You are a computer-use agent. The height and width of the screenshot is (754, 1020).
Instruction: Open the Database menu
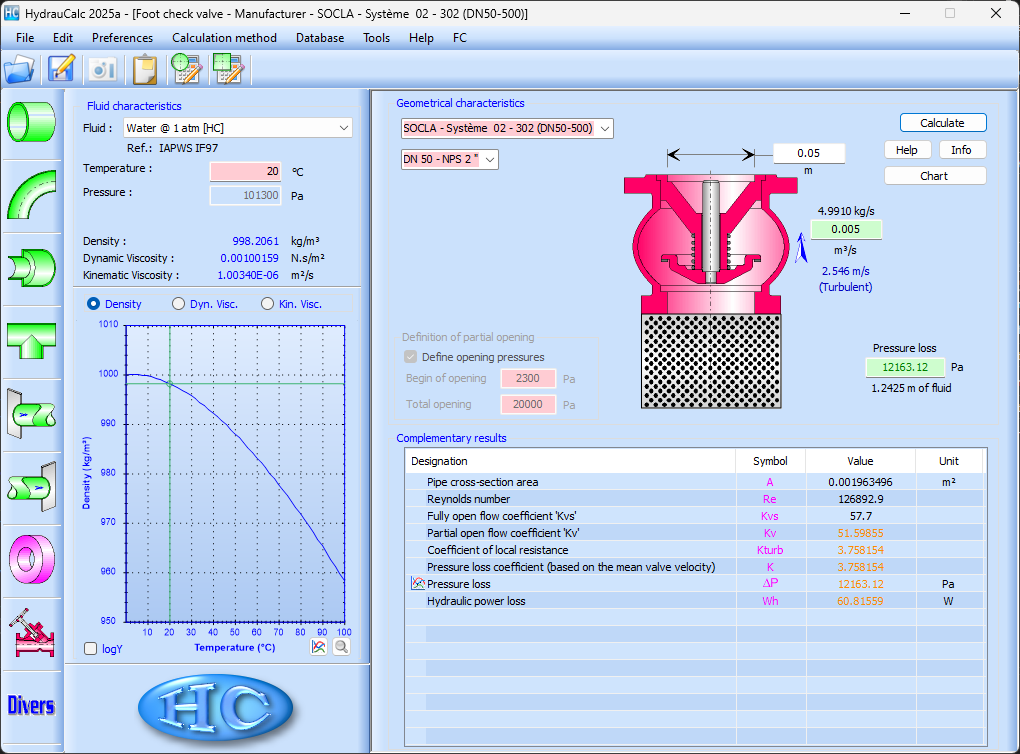319,38
